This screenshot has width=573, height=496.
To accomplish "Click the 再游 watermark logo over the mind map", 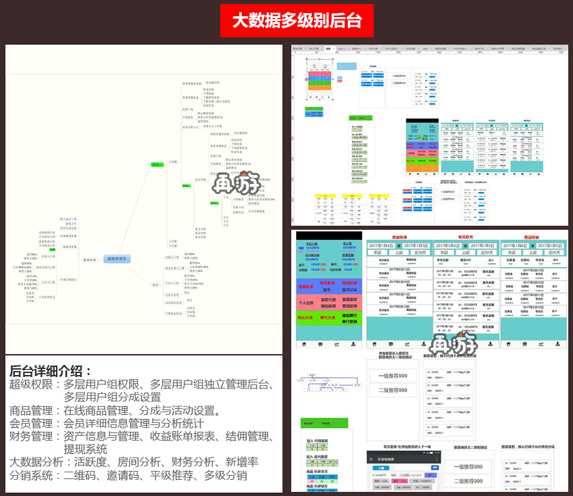I will (236, 183).
